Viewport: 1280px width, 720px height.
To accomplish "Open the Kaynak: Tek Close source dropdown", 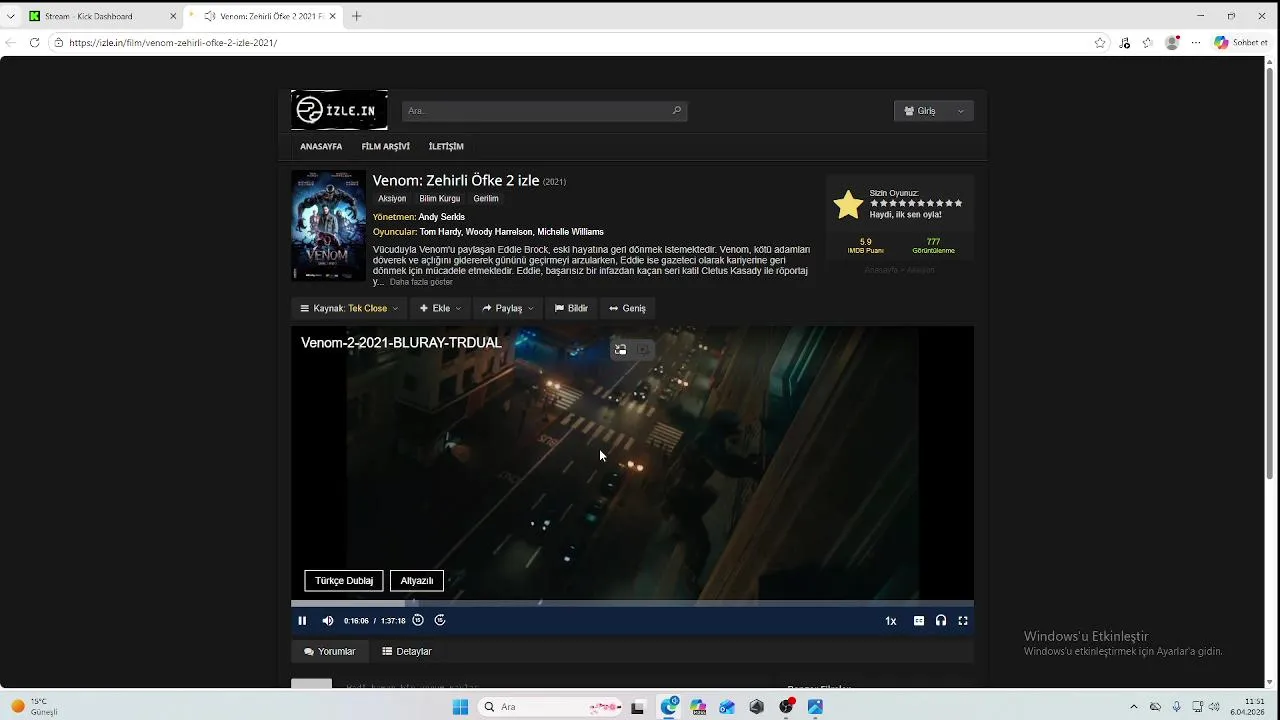I will pos(349,308).
